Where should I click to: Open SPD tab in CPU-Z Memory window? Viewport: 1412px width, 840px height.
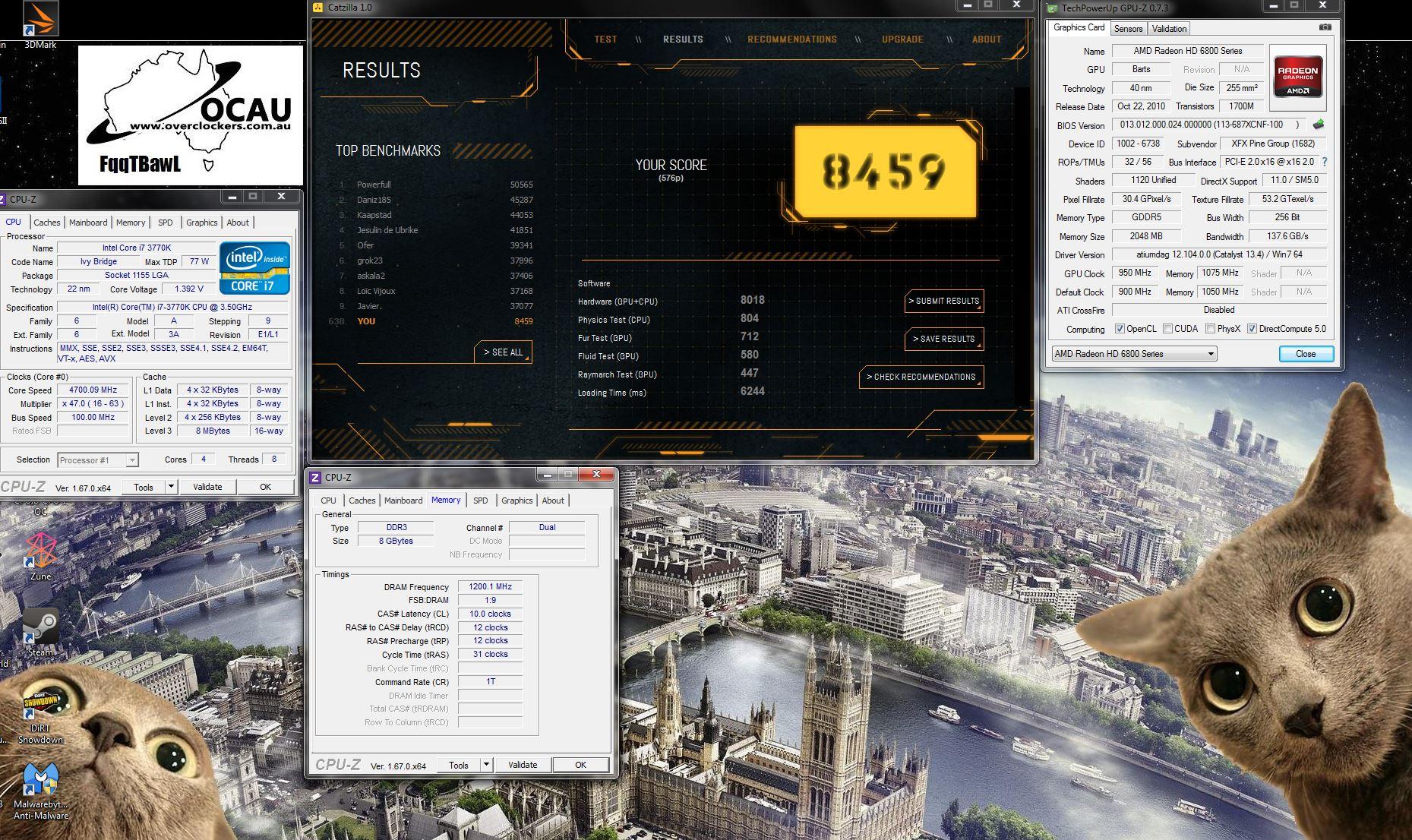pos(481,501)
